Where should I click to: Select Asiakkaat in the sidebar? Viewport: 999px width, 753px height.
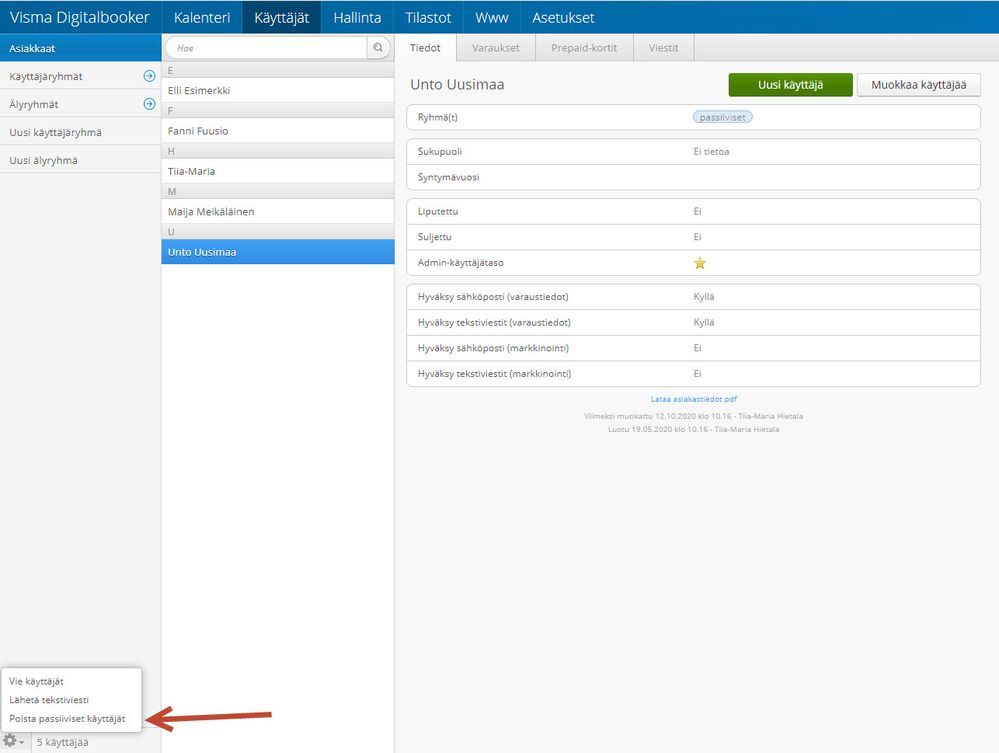pyautogui.click(x=80, y=48)
